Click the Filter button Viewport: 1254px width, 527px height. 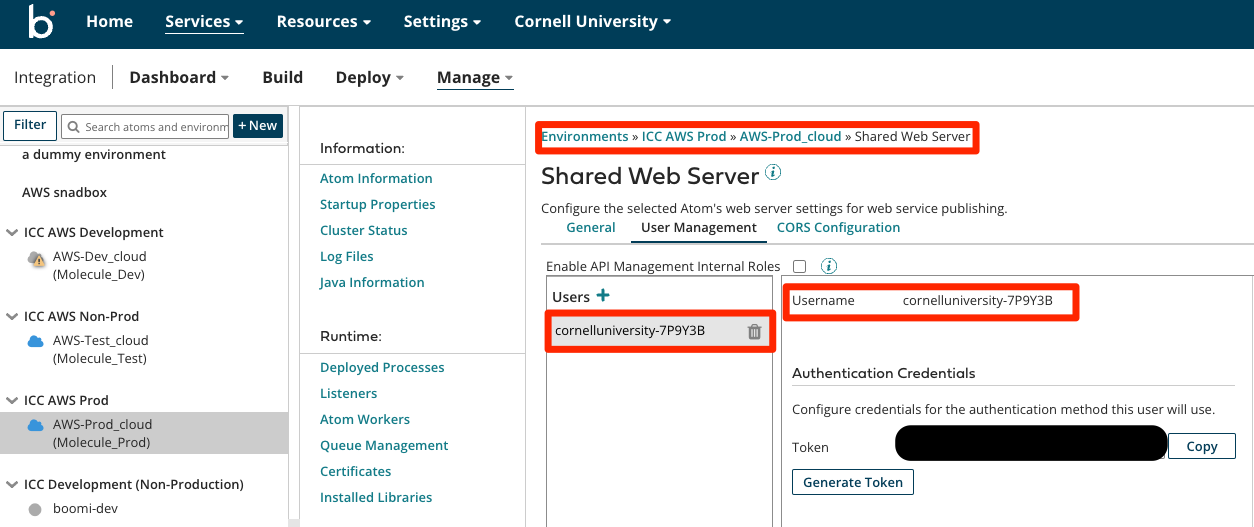click(30, 125)
